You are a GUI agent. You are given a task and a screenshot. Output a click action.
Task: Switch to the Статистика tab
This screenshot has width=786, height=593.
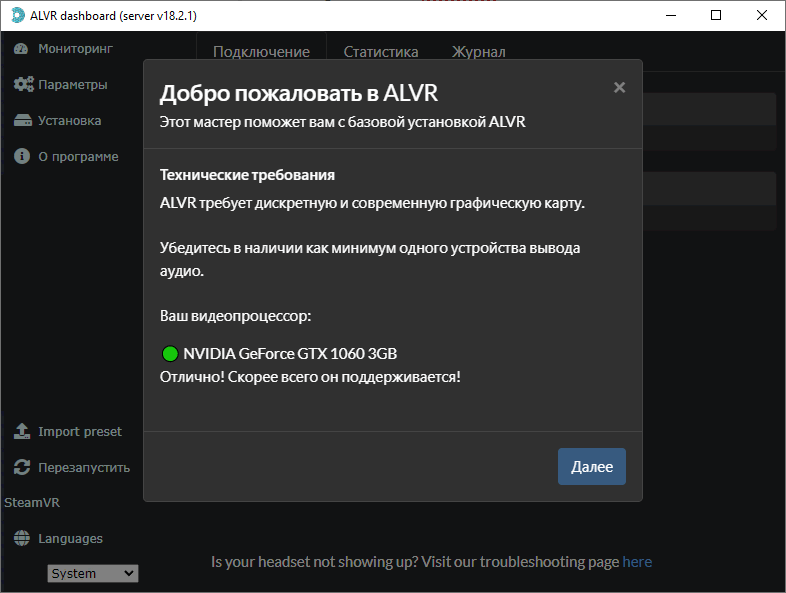coord(381,52)
